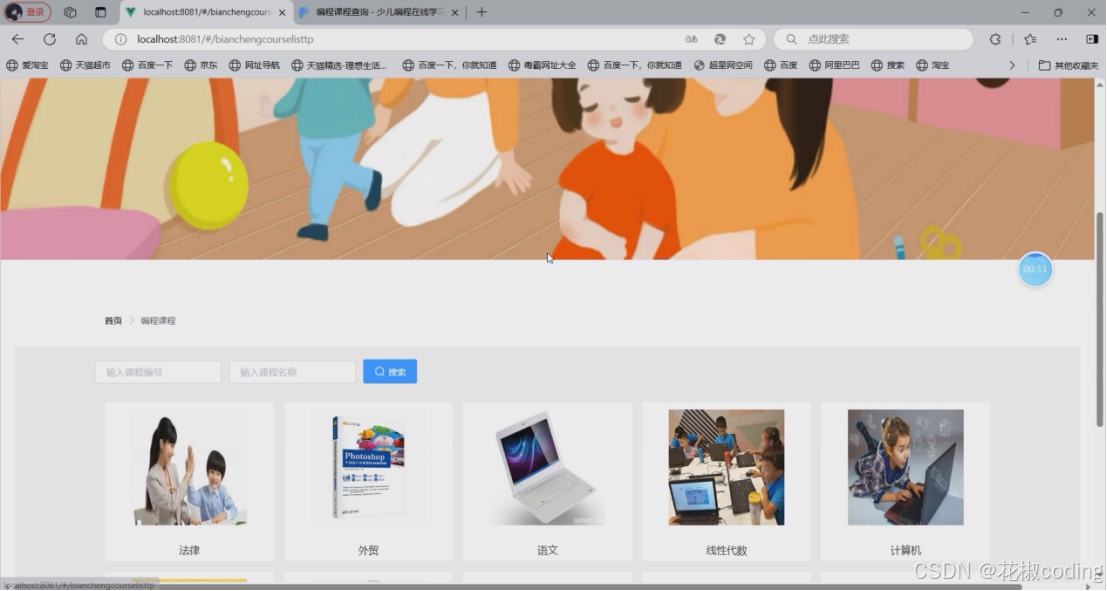Click the translate page icon
The image size is (1107, 591).
tap(720, 39)
